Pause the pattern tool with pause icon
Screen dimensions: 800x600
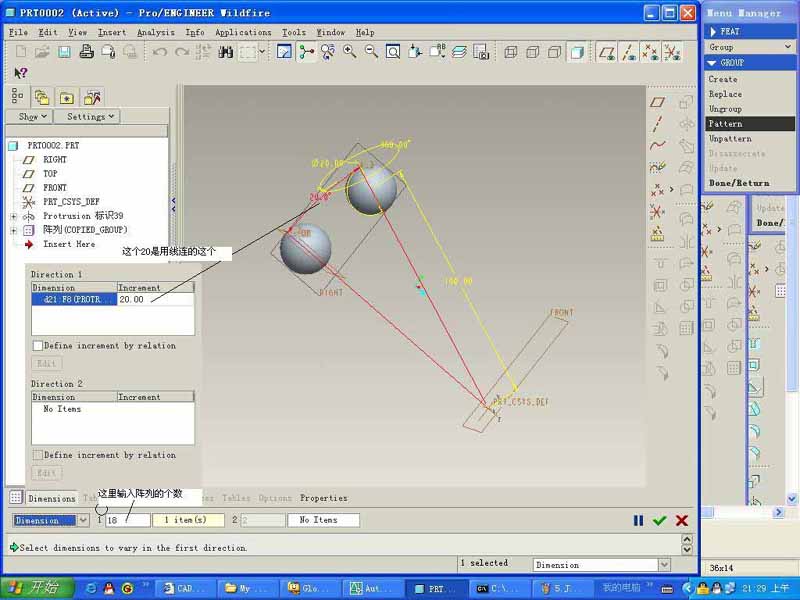[x=638, y=520]
